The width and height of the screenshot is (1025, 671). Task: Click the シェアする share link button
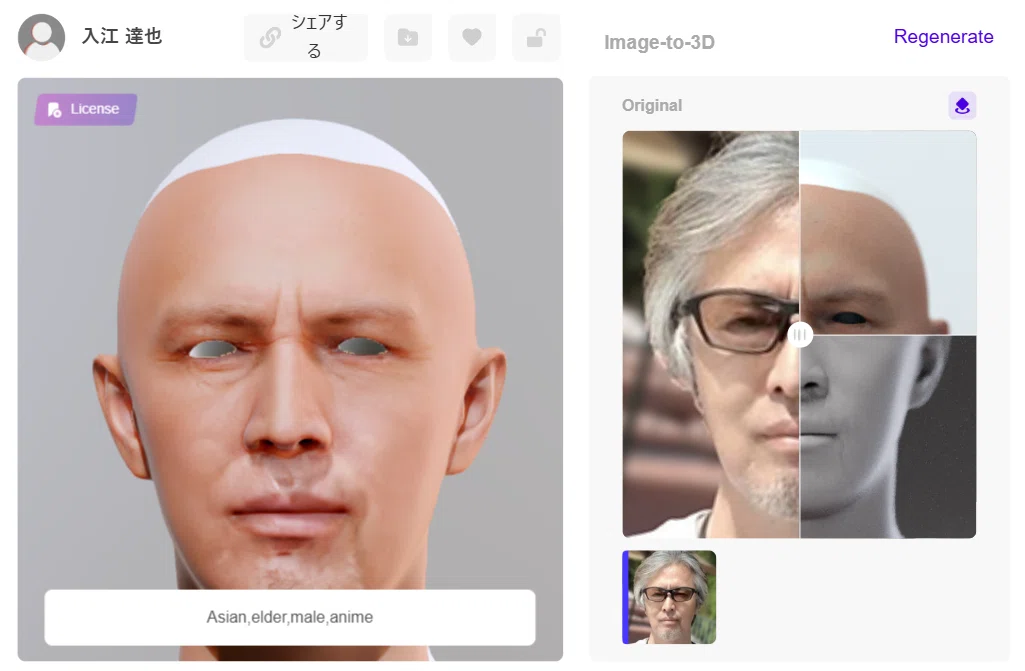306,37
